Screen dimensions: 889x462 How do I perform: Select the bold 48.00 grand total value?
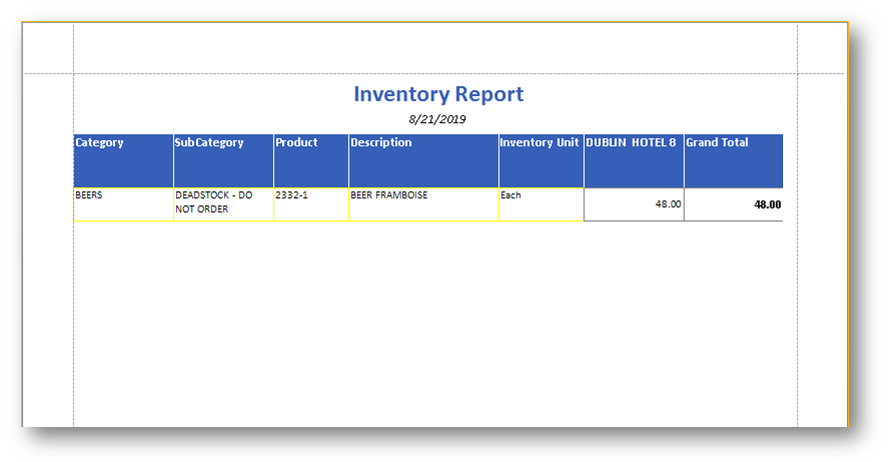click(x=767, y=204)
